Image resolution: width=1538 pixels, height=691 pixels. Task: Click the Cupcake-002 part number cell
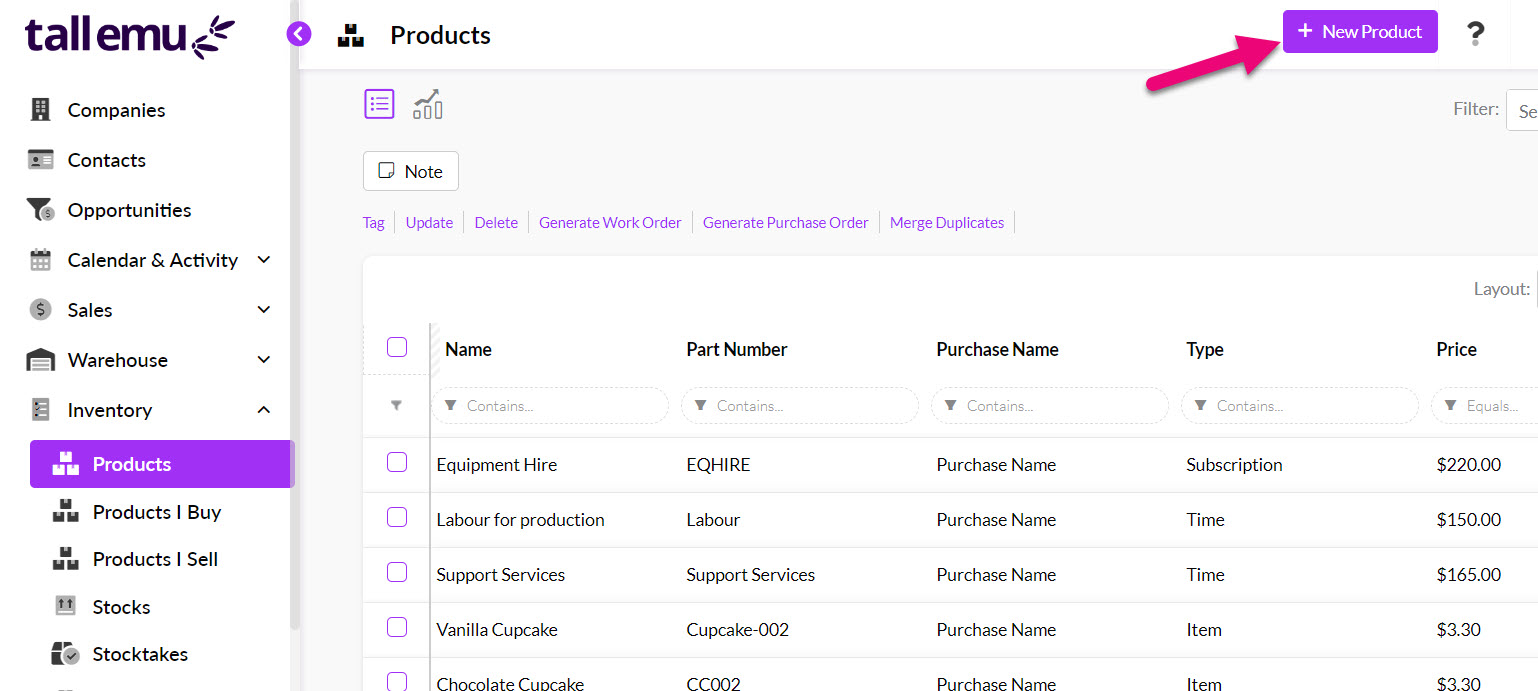738,630
